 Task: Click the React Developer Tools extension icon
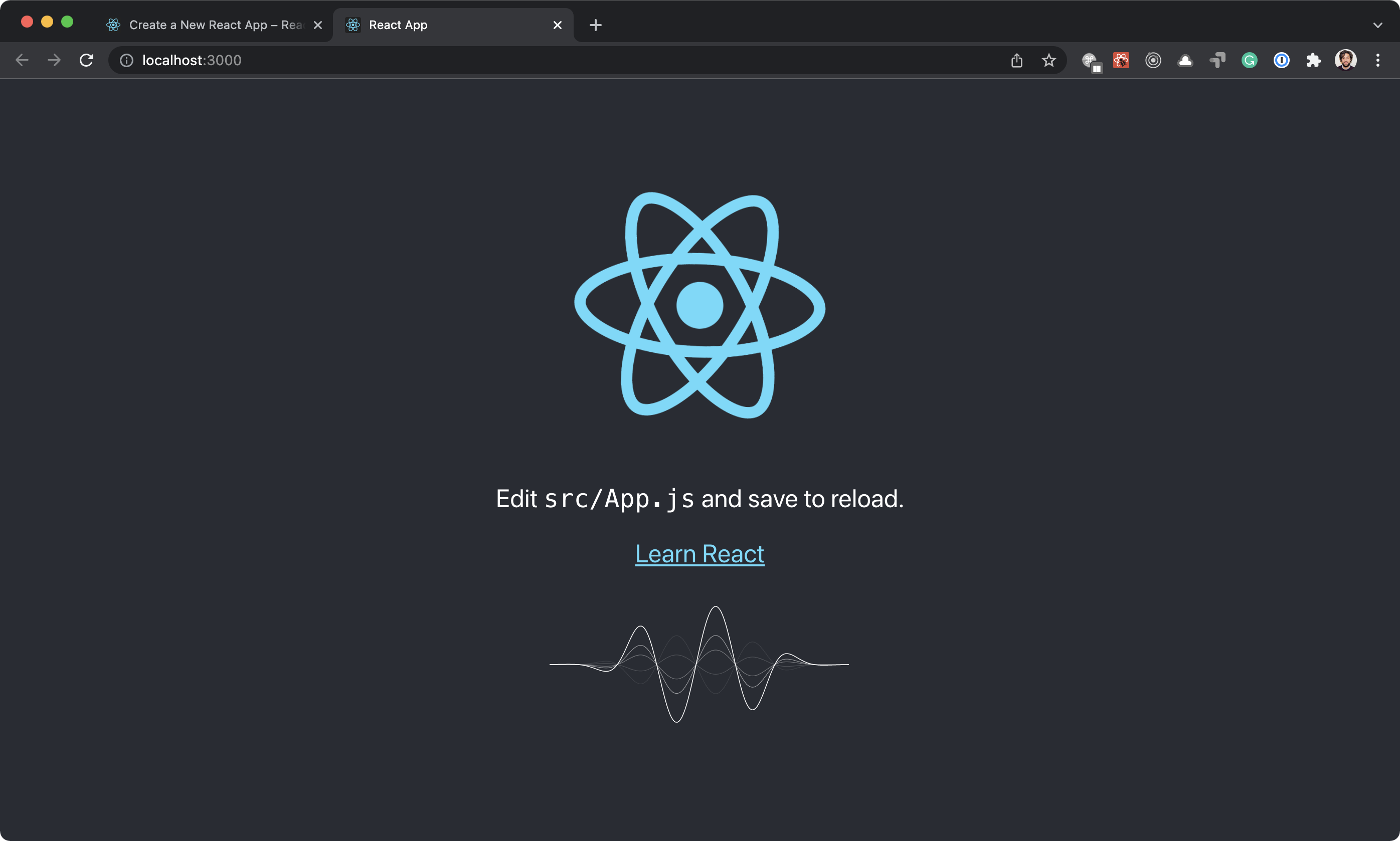tap(1121, 60)
